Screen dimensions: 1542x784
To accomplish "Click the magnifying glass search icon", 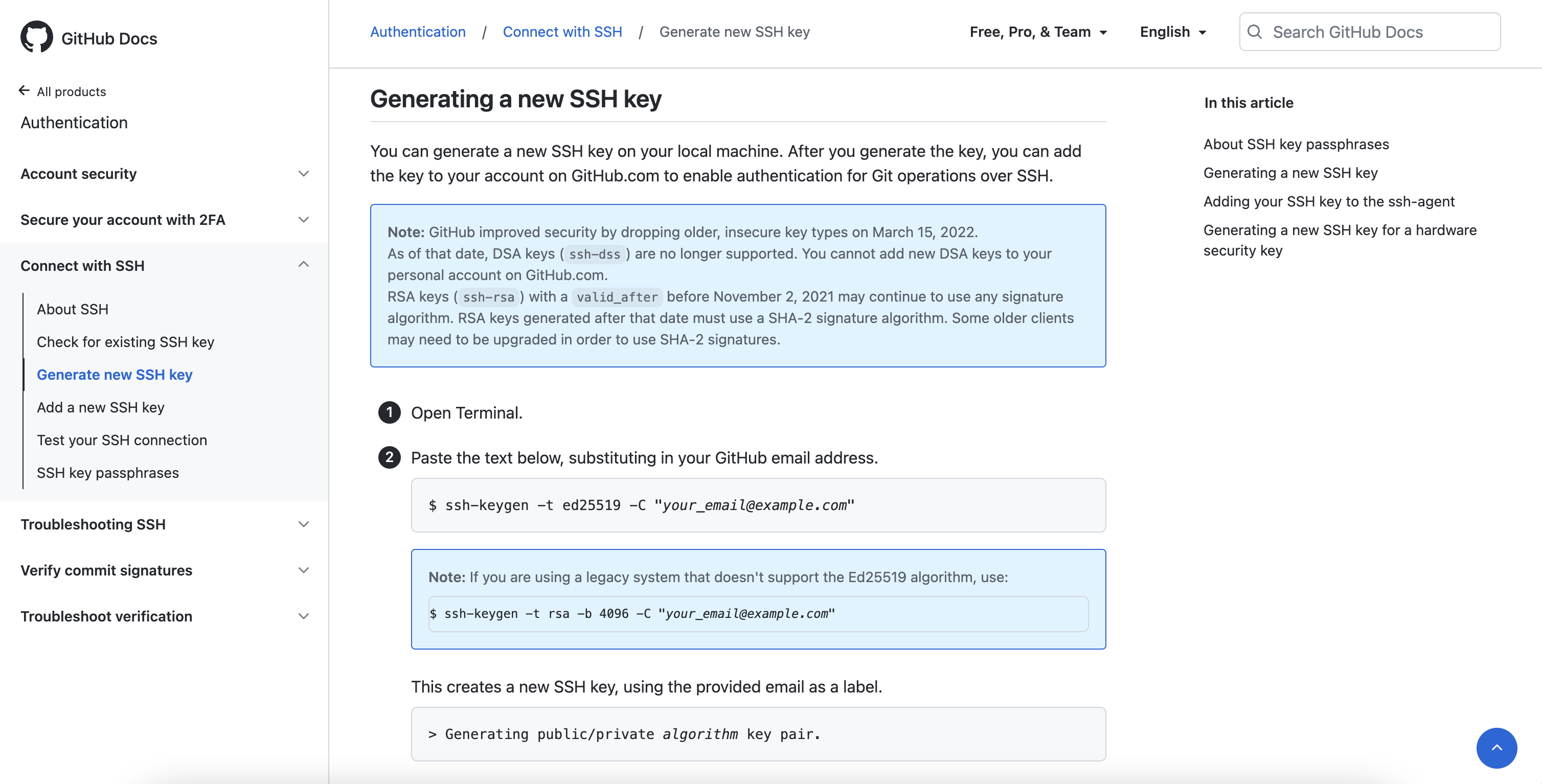I will pos(1255,32).
